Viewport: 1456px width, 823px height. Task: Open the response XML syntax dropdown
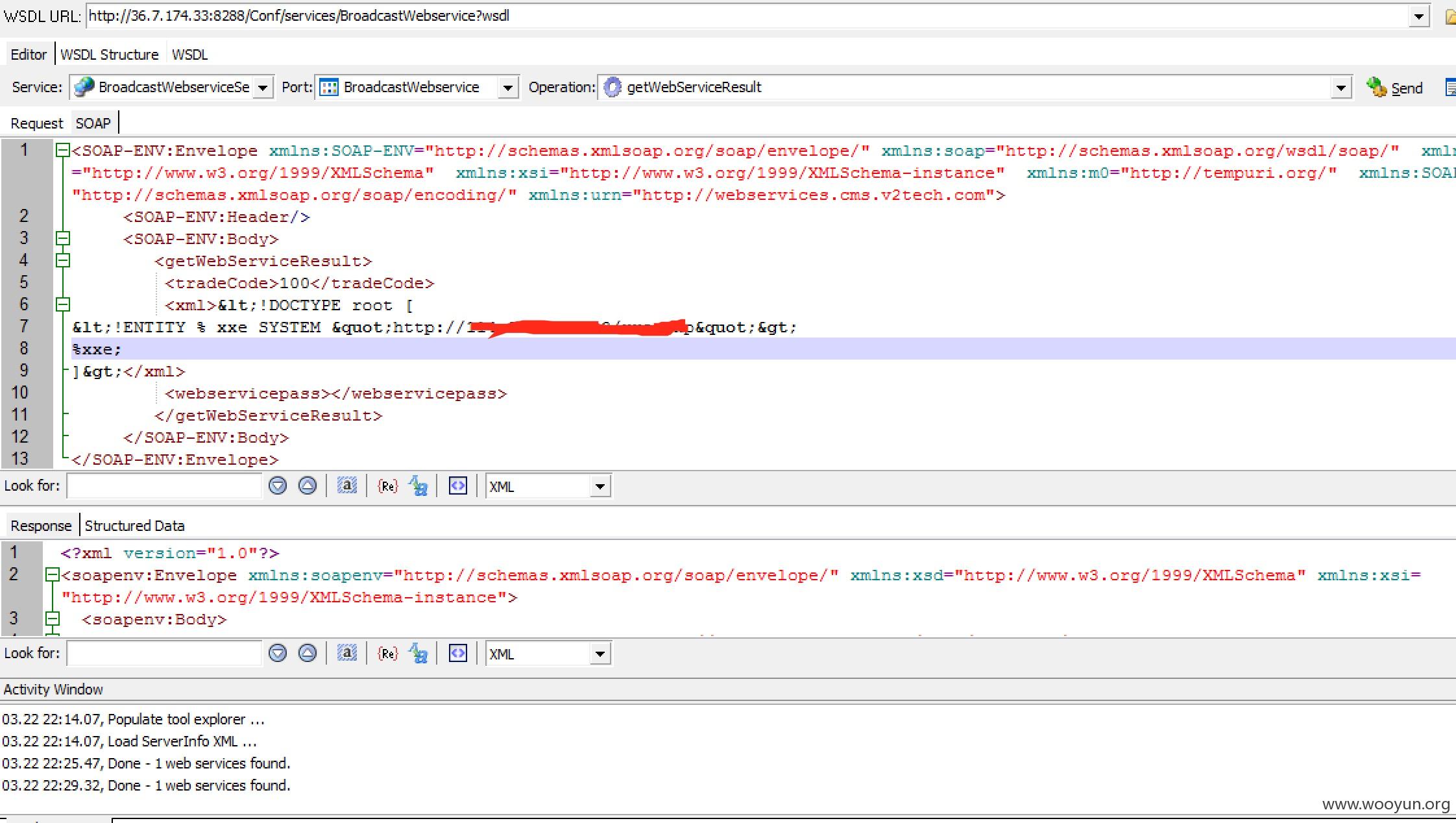(x=600, y=654)
